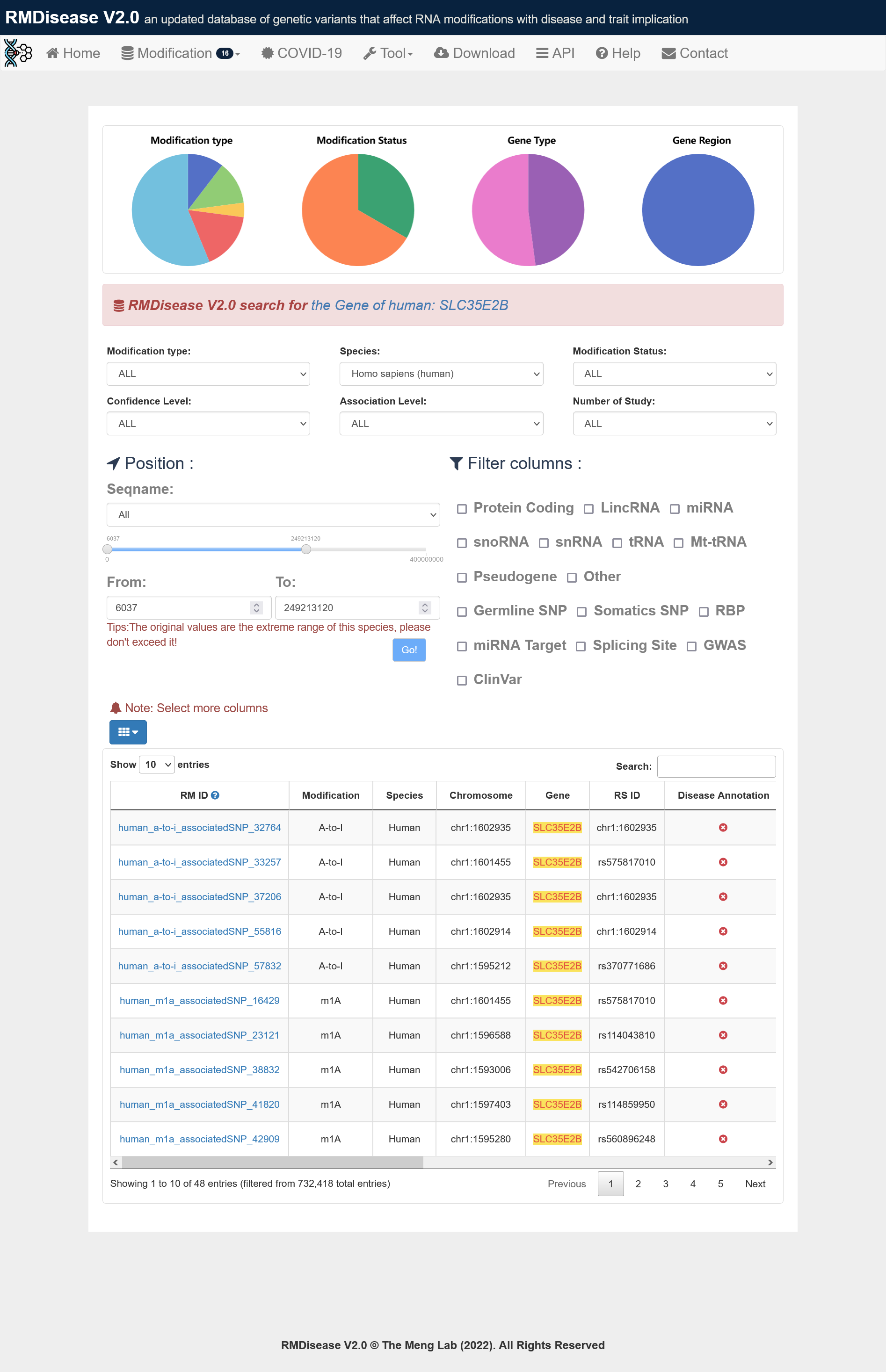This screenshot has width=886, height=1372.
Task: Click disease annotation icon for human_m1a_associatedSNP_38832
Action: (x=723, y=1069)
